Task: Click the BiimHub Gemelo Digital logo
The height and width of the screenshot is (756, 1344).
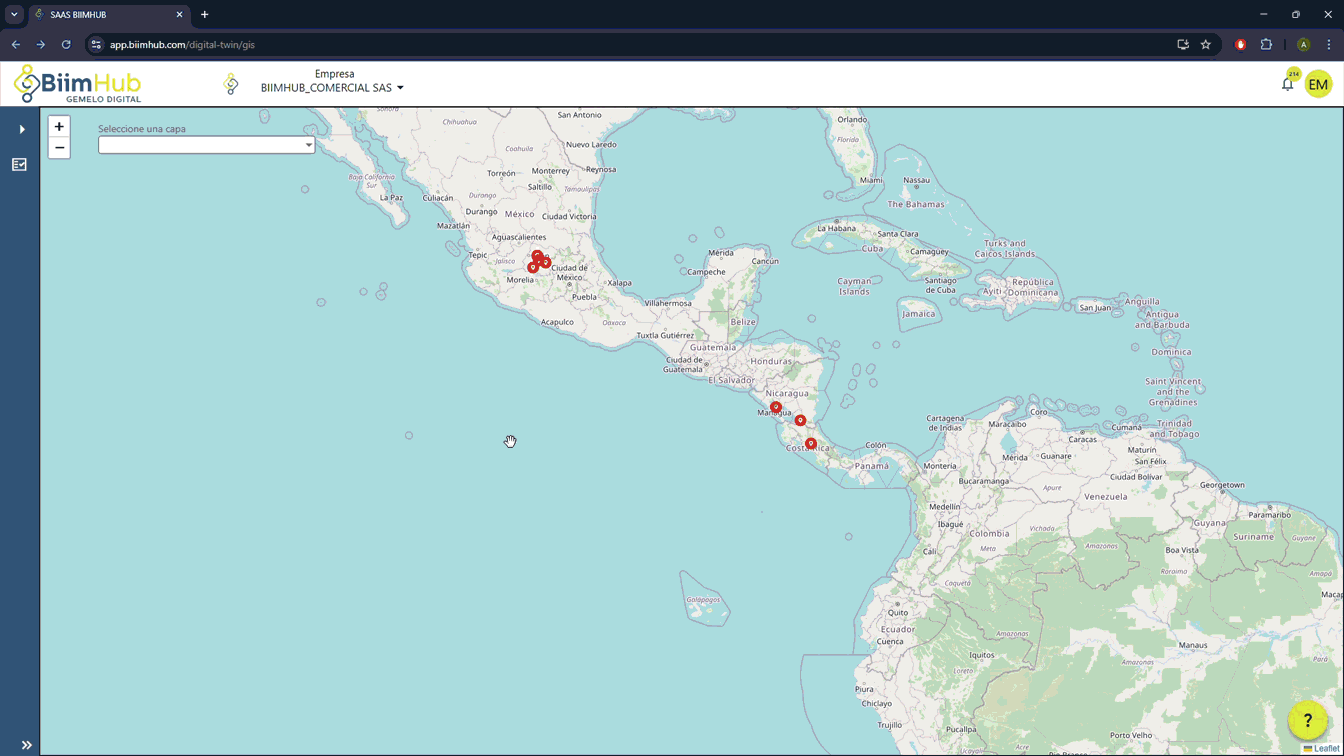Action: [x=77, y=84]
